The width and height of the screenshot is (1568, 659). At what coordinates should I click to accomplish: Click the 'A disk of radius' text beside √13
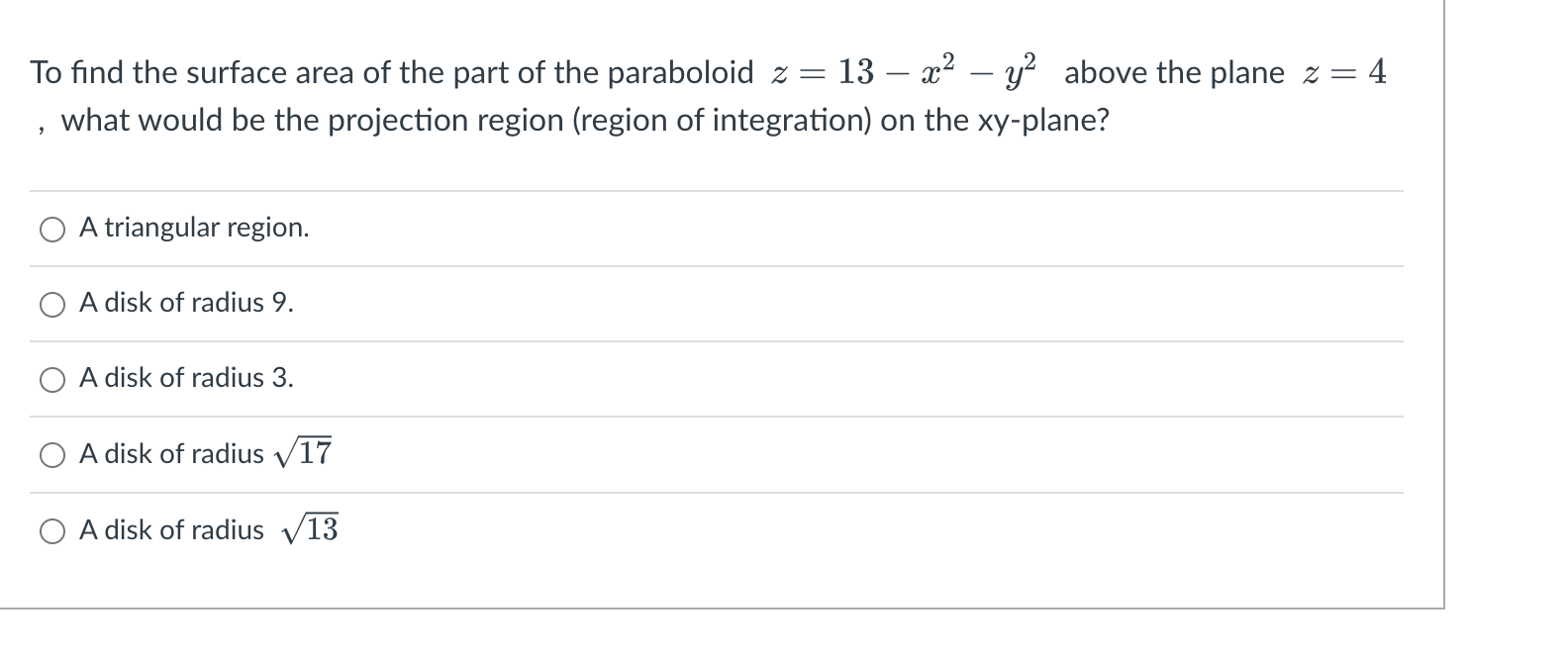171,529
